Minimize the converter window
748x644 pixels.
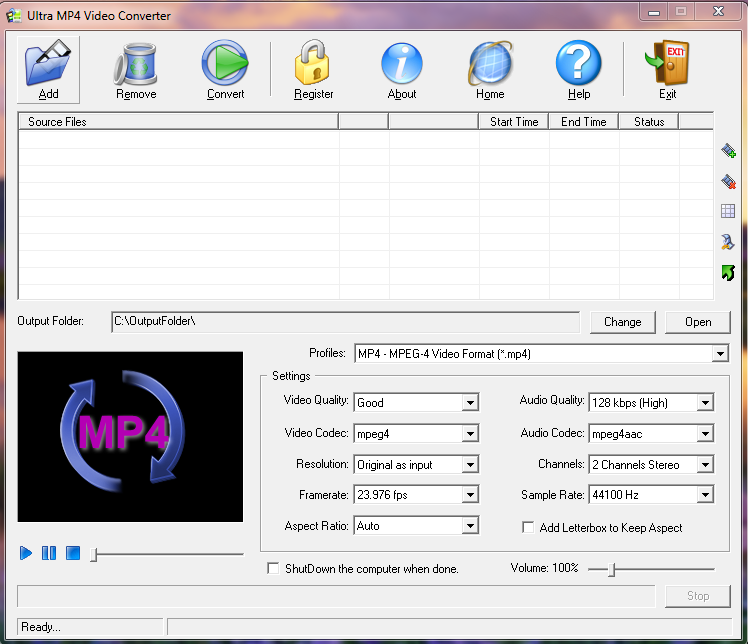click(x=654, y=11)
